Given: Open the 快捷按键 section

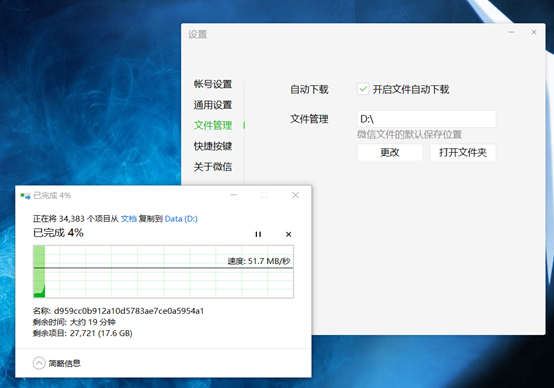Looking at the screenshot, I should (x=213, y=146).
